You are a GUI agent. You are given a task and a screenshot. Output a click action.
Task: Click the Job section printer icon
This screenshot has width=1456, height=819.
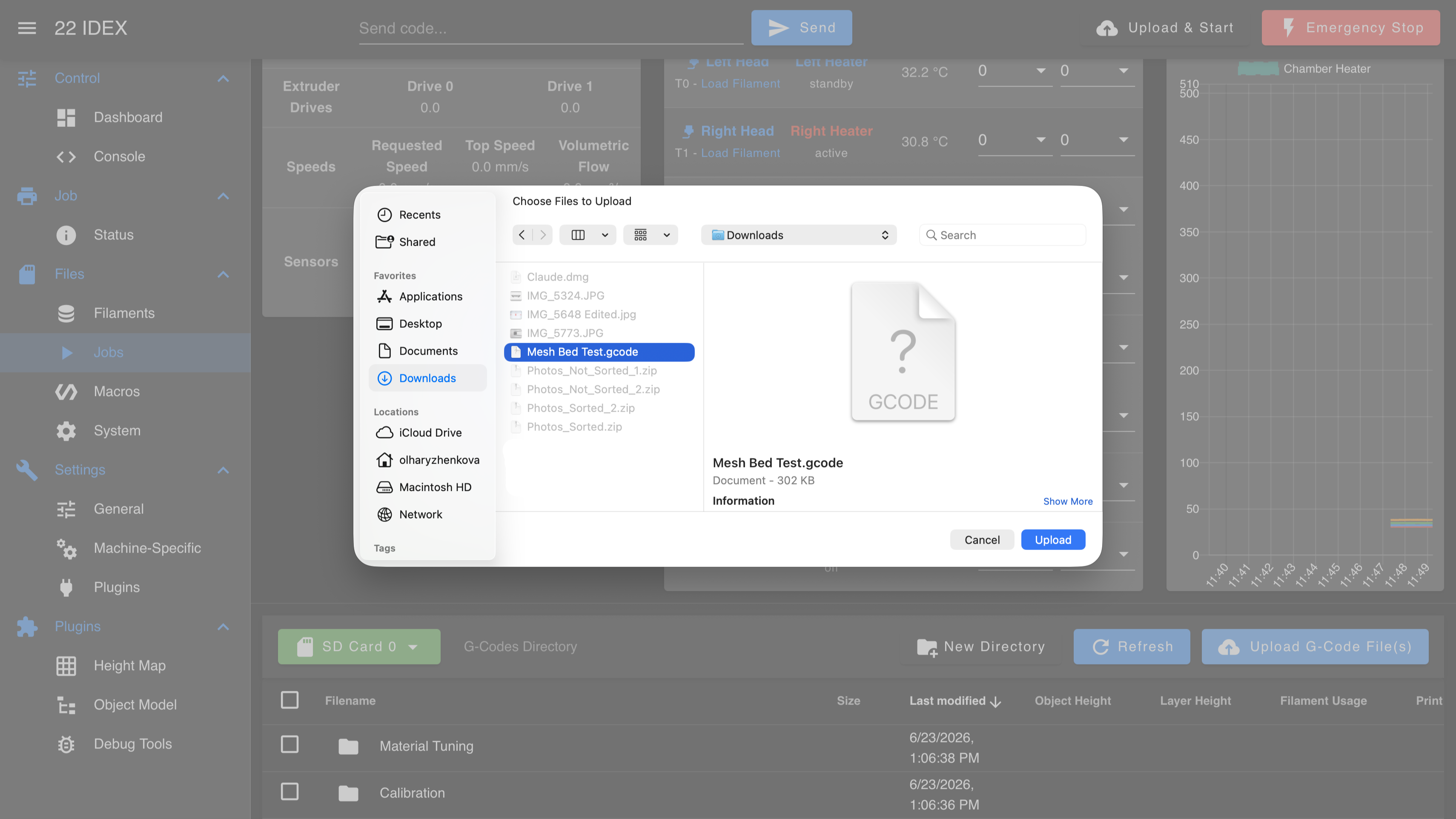26,195
